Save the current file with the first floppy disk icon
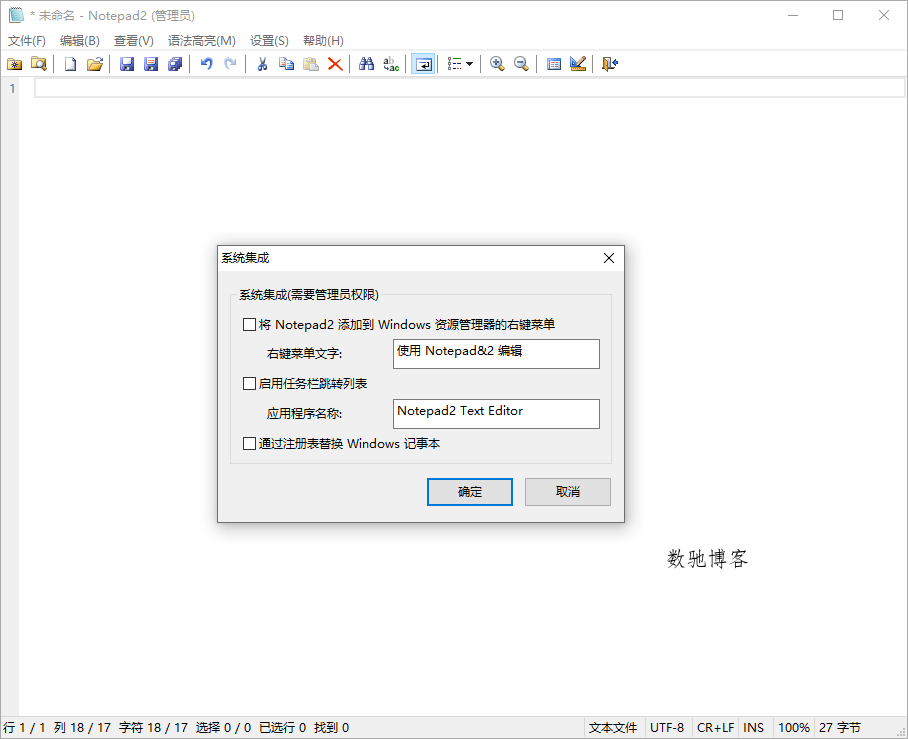 (127, 64)
